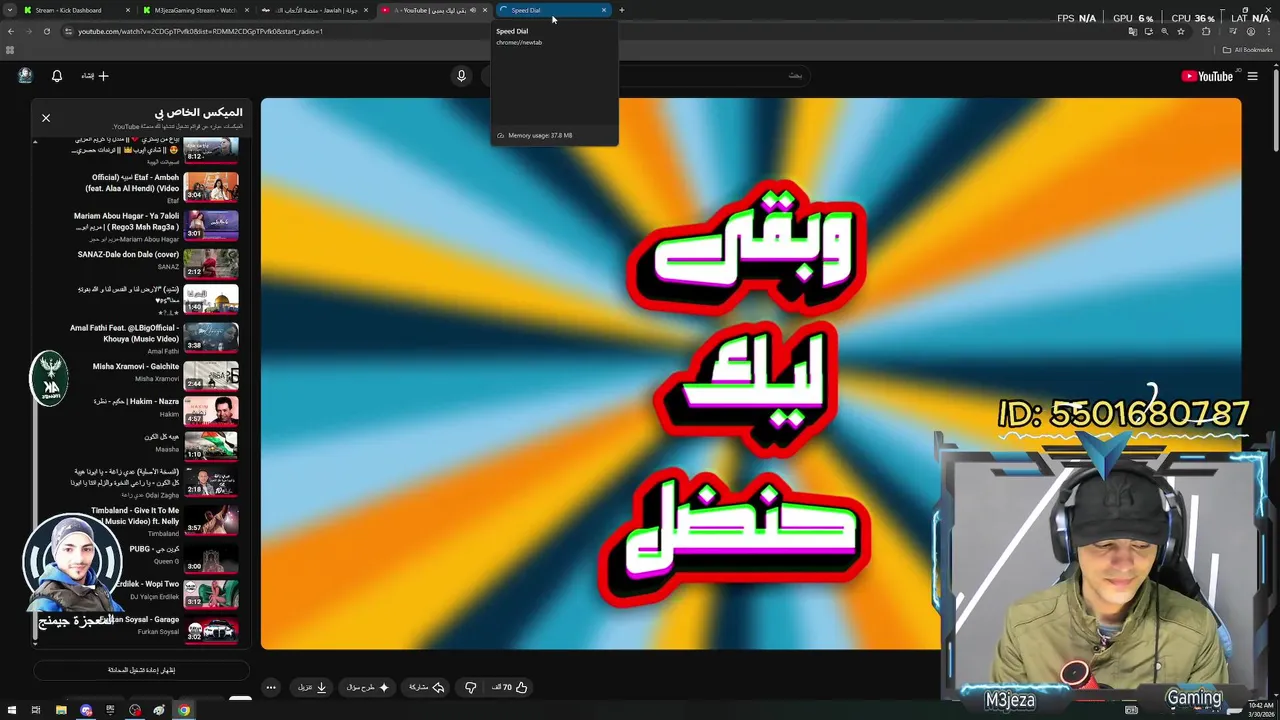This screenshot has width=1280, height=720.
Task: Open Task View on the taskbar
Action: [x=36, y=710]
